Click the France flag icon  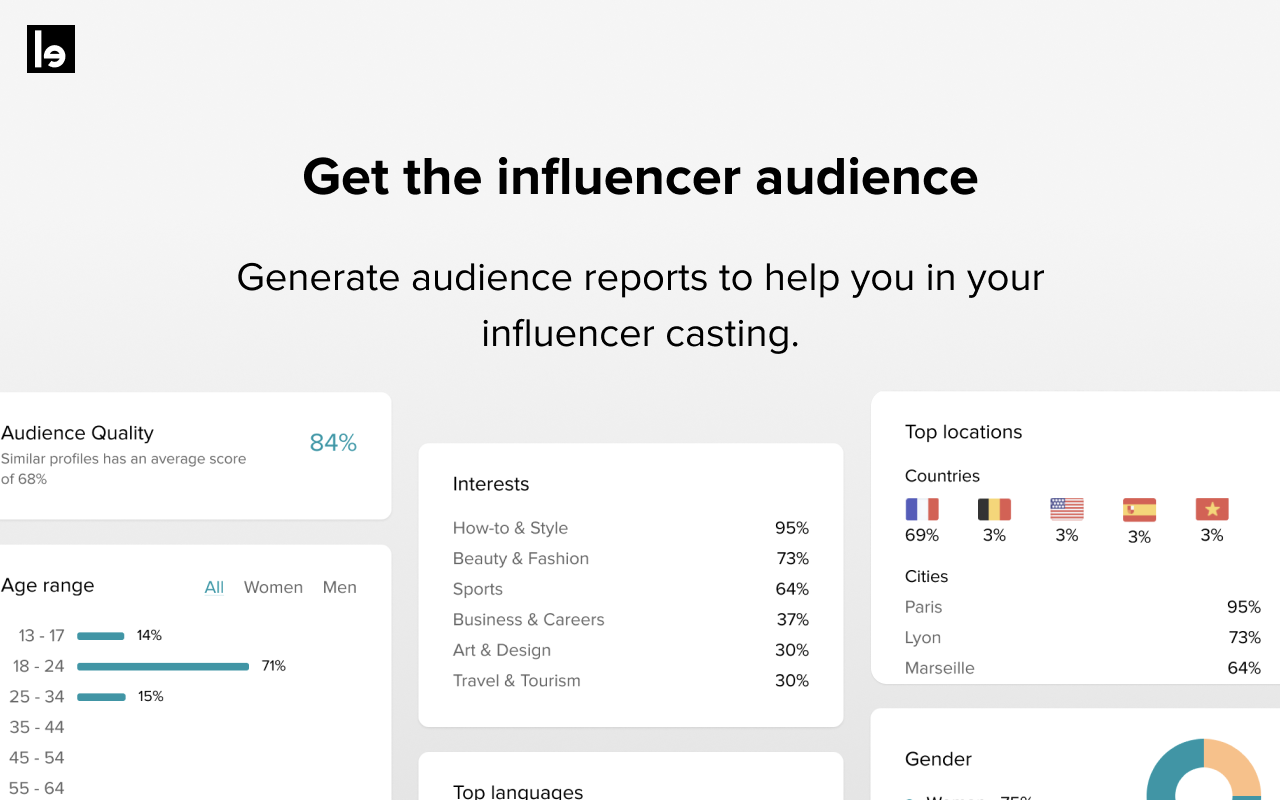[922, 509]
